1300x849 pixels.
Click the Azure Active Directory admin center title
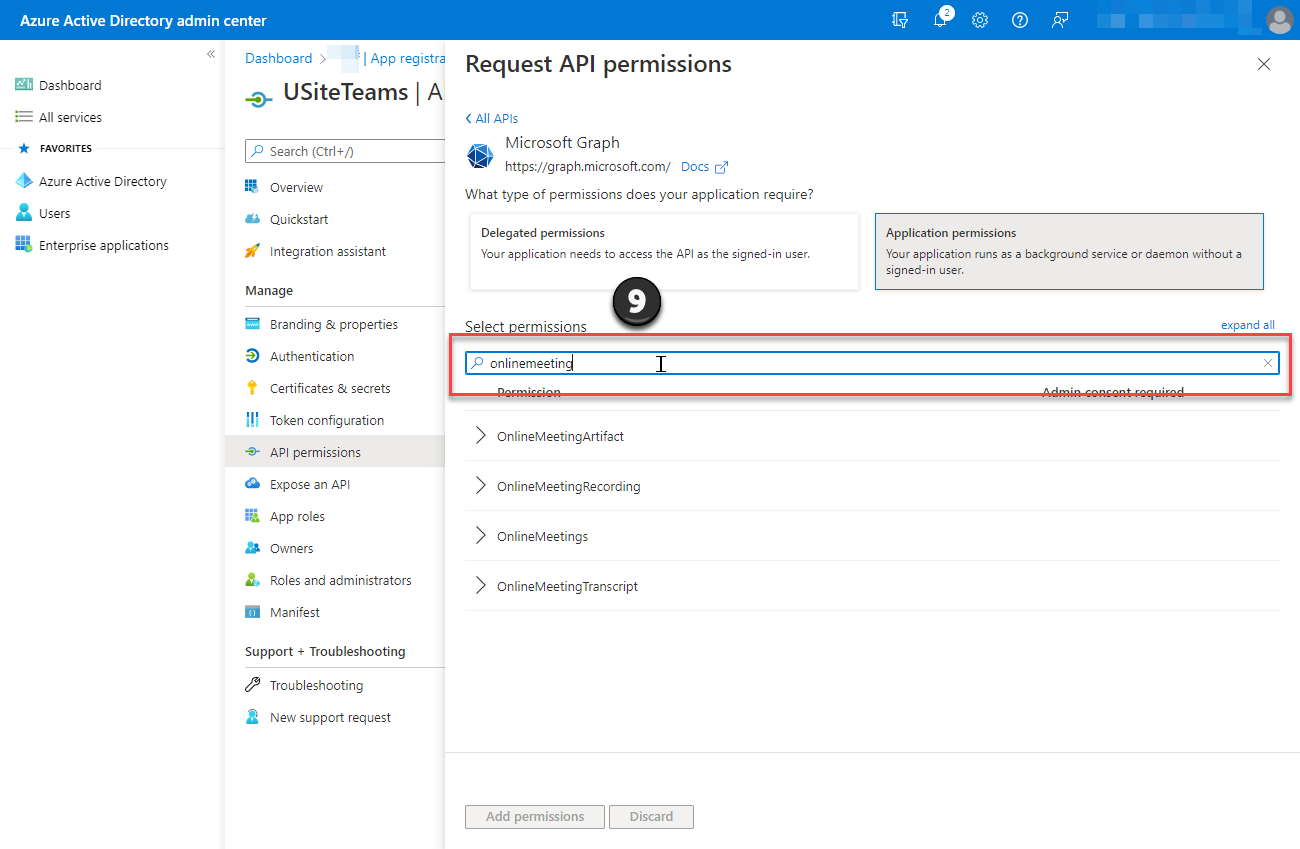point(143,20)
